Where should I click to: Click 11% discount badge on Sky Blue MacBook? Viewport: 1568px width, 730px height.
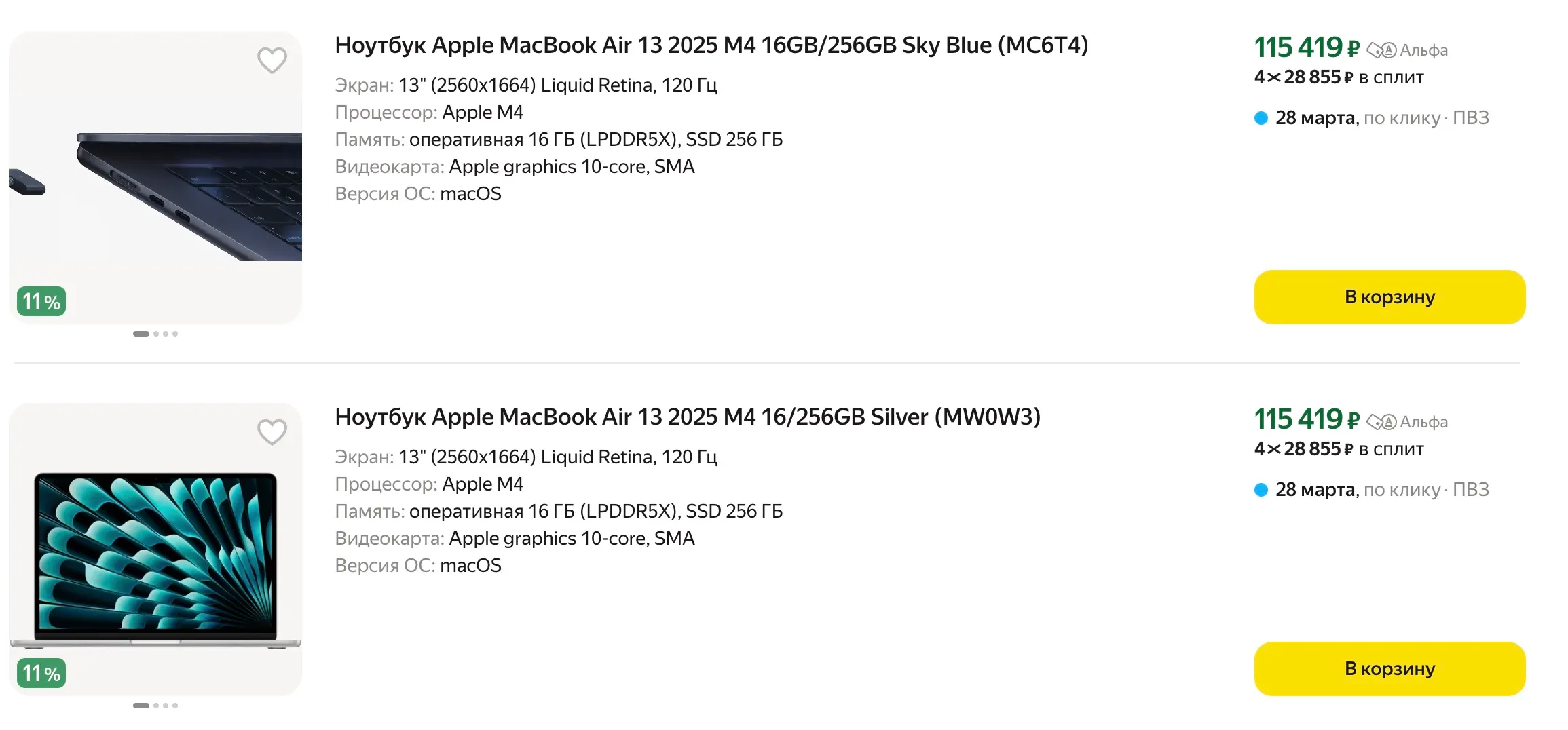point(41,301)
